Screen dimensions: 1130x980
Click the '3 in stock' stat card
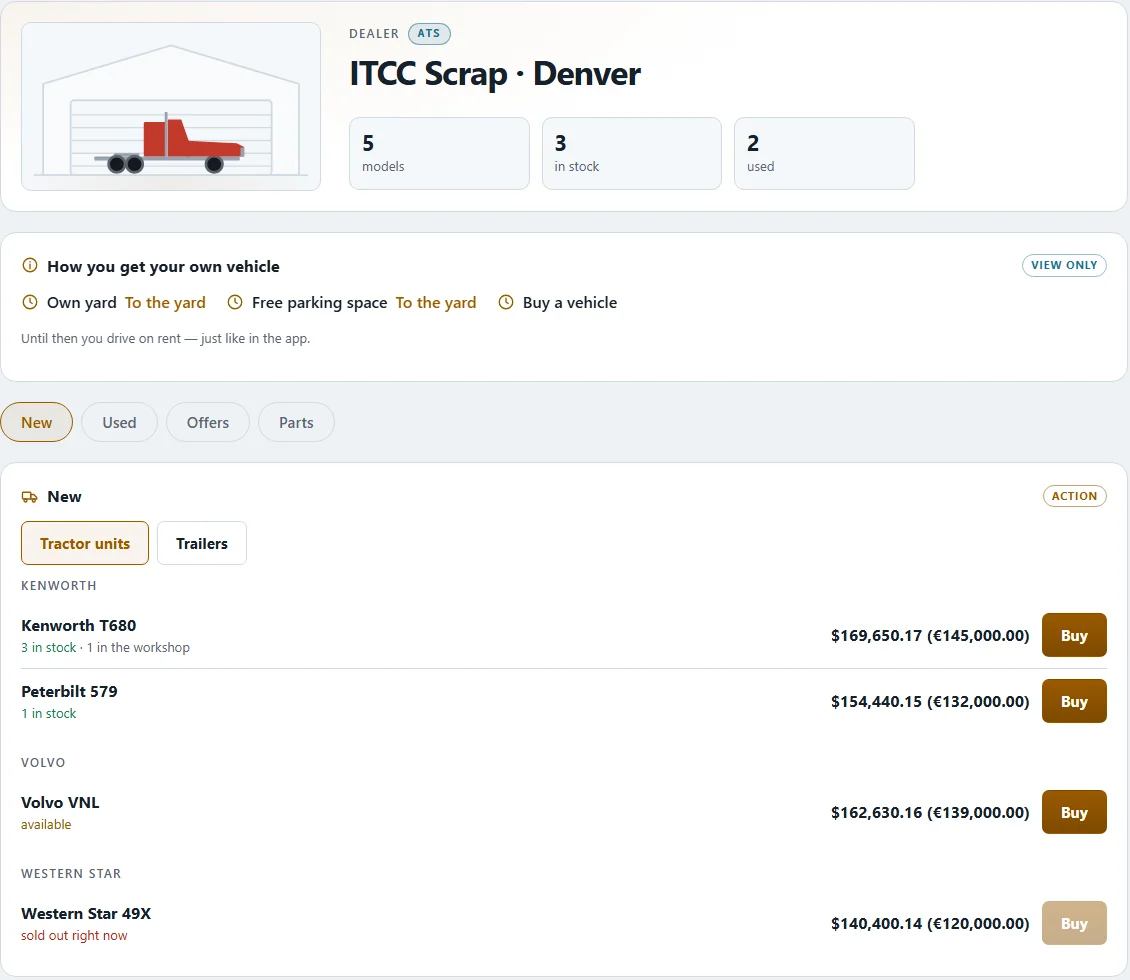click(631, 153)
